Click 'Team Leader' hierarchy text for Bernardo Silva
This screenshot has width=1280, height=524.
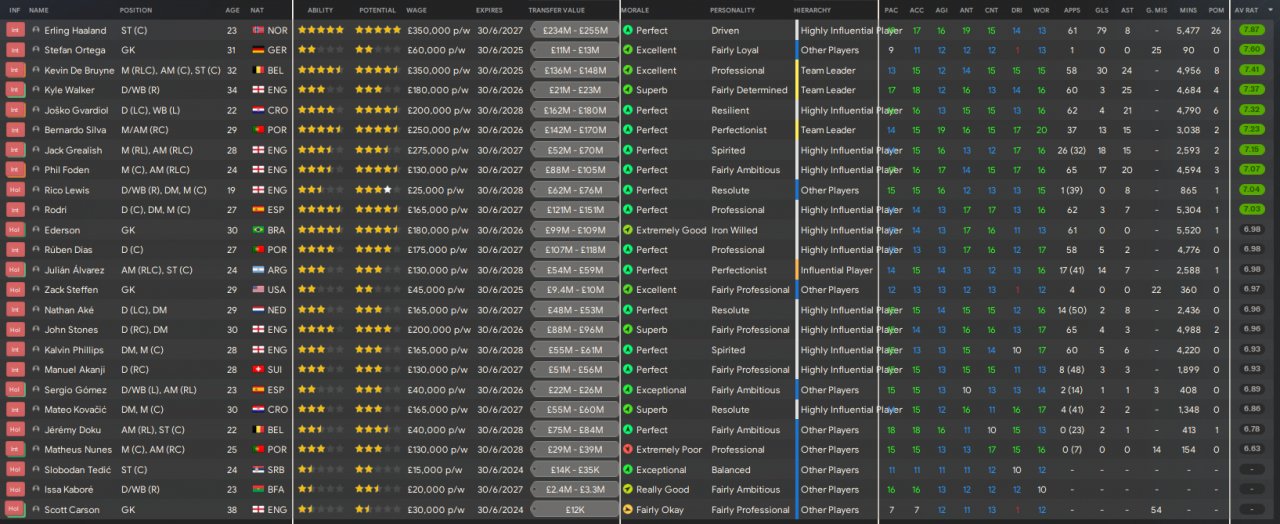pos(828,130)
